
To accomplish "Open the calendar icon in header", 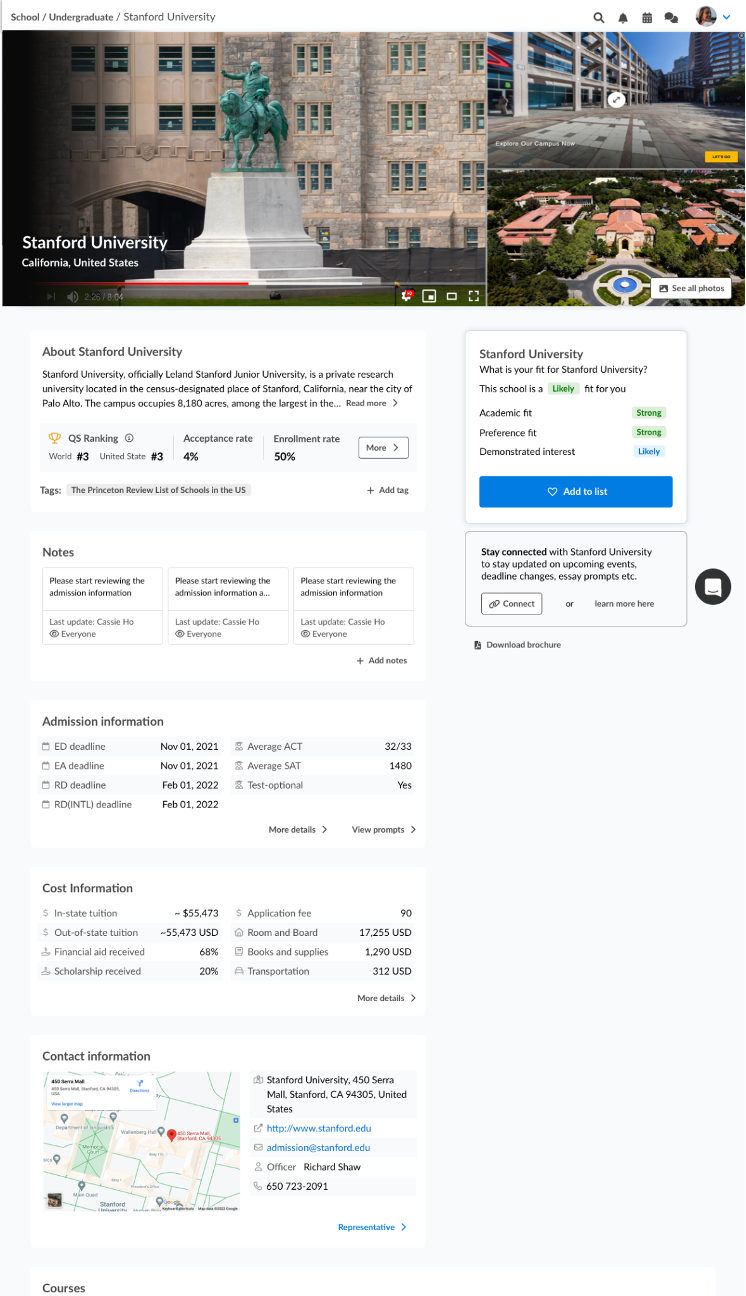I will pyautogui.click(x=647, y=17).
